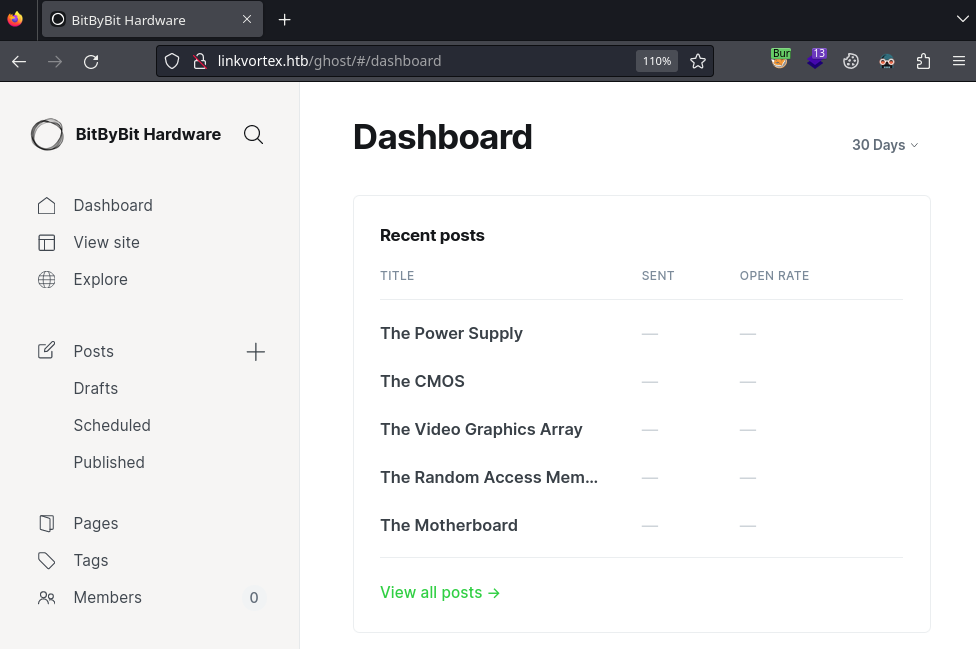Click the plus icon to create new post
This screenshot has height=649, width=976.
256,352
